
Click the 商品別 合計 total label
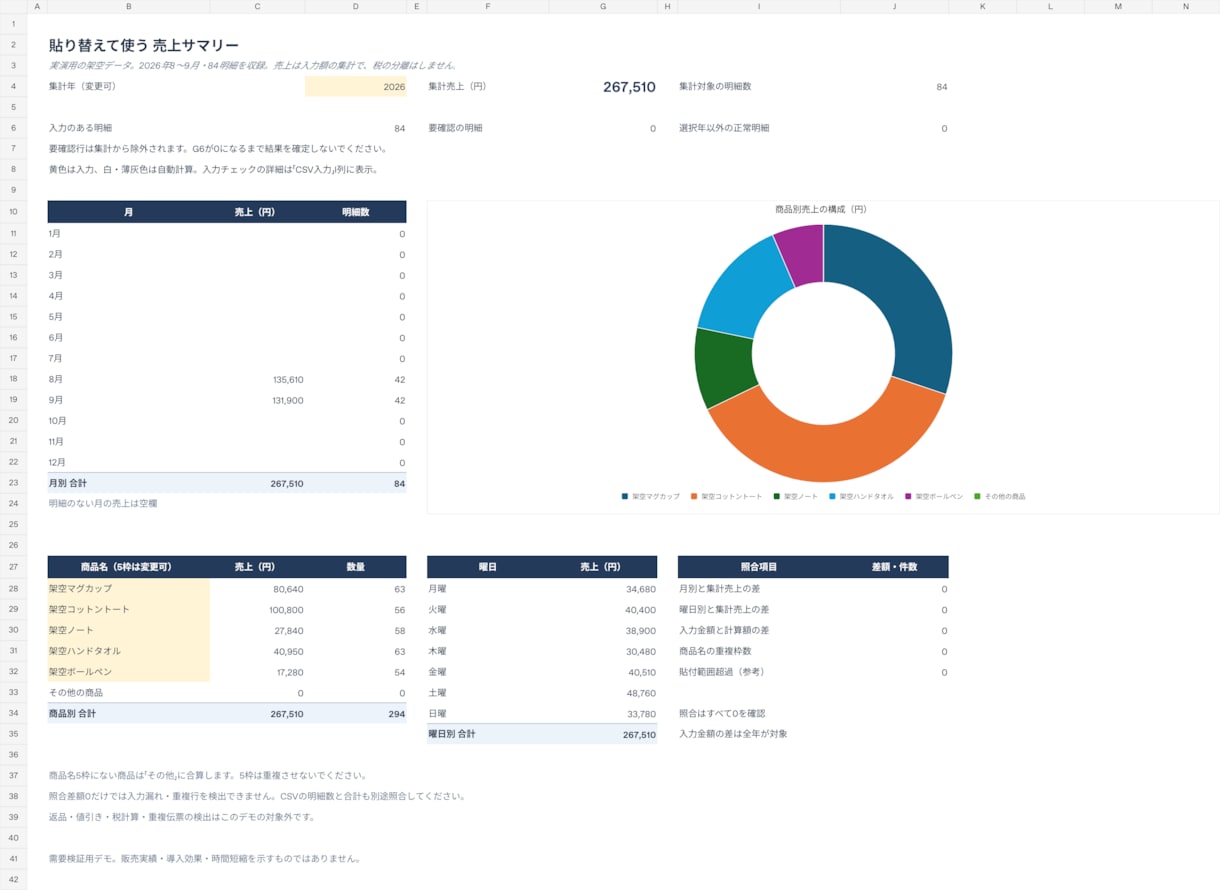73,714
